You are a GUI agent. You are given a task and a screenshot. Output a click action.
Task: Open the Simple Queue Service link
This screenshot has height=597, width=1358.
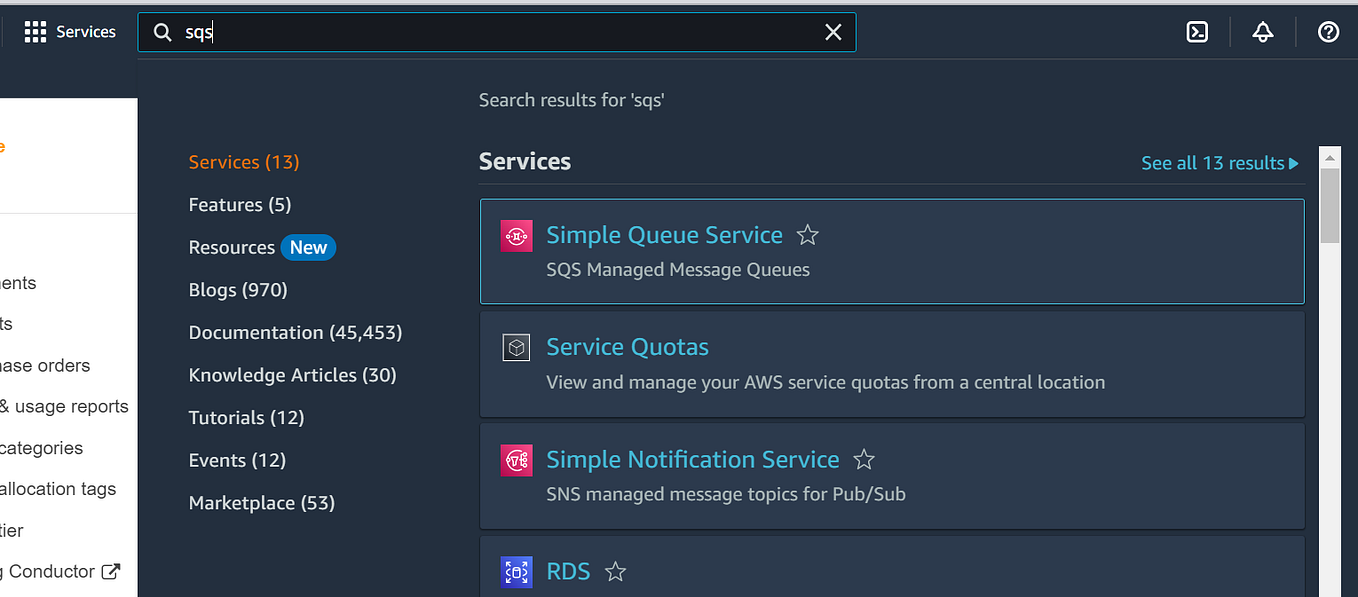(664, 236)
